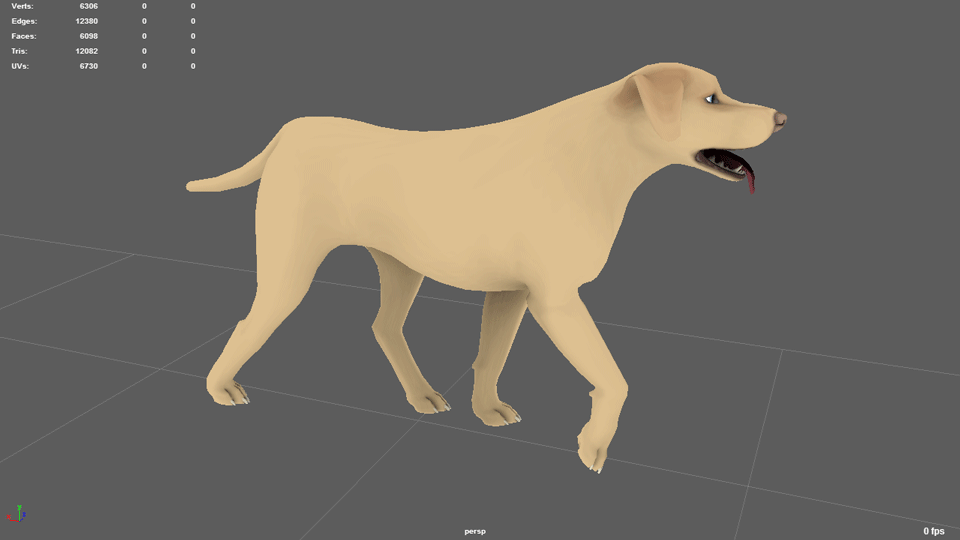960x540 pixels.
Task: Click the 'persp' camera name label
Action: (474, 531)
